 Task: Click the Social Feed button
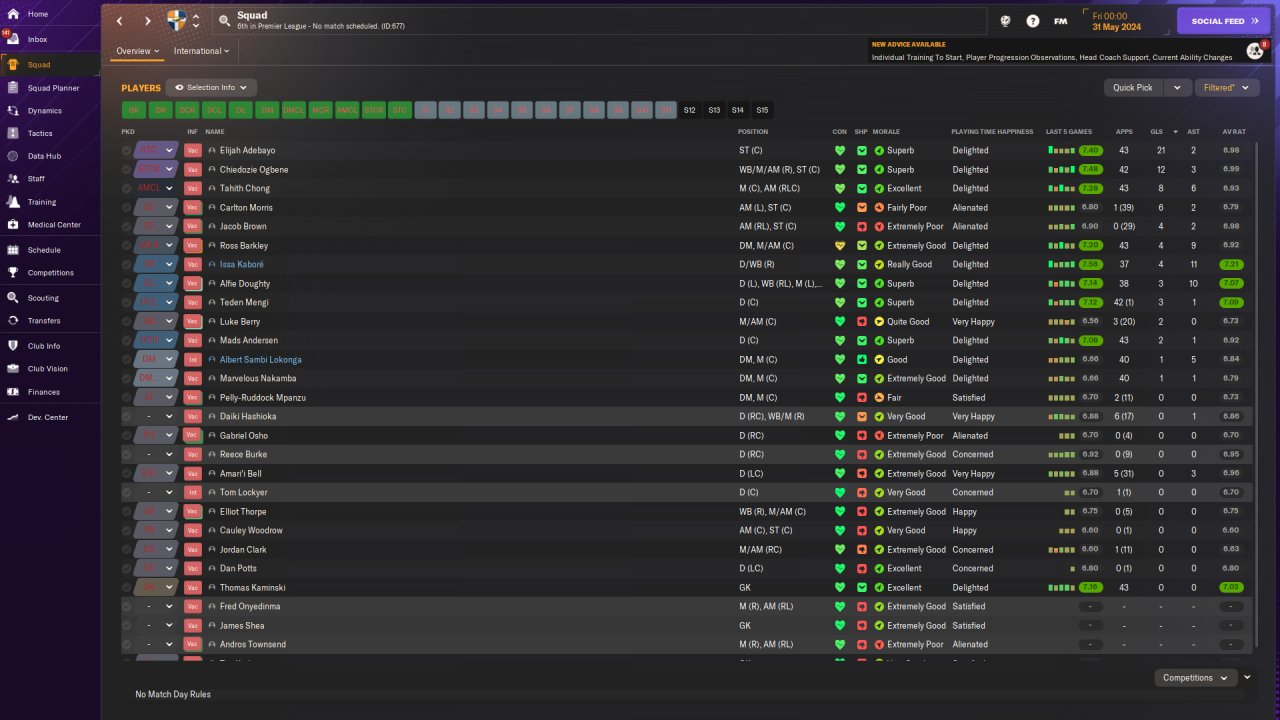[x=1223, y=21]
